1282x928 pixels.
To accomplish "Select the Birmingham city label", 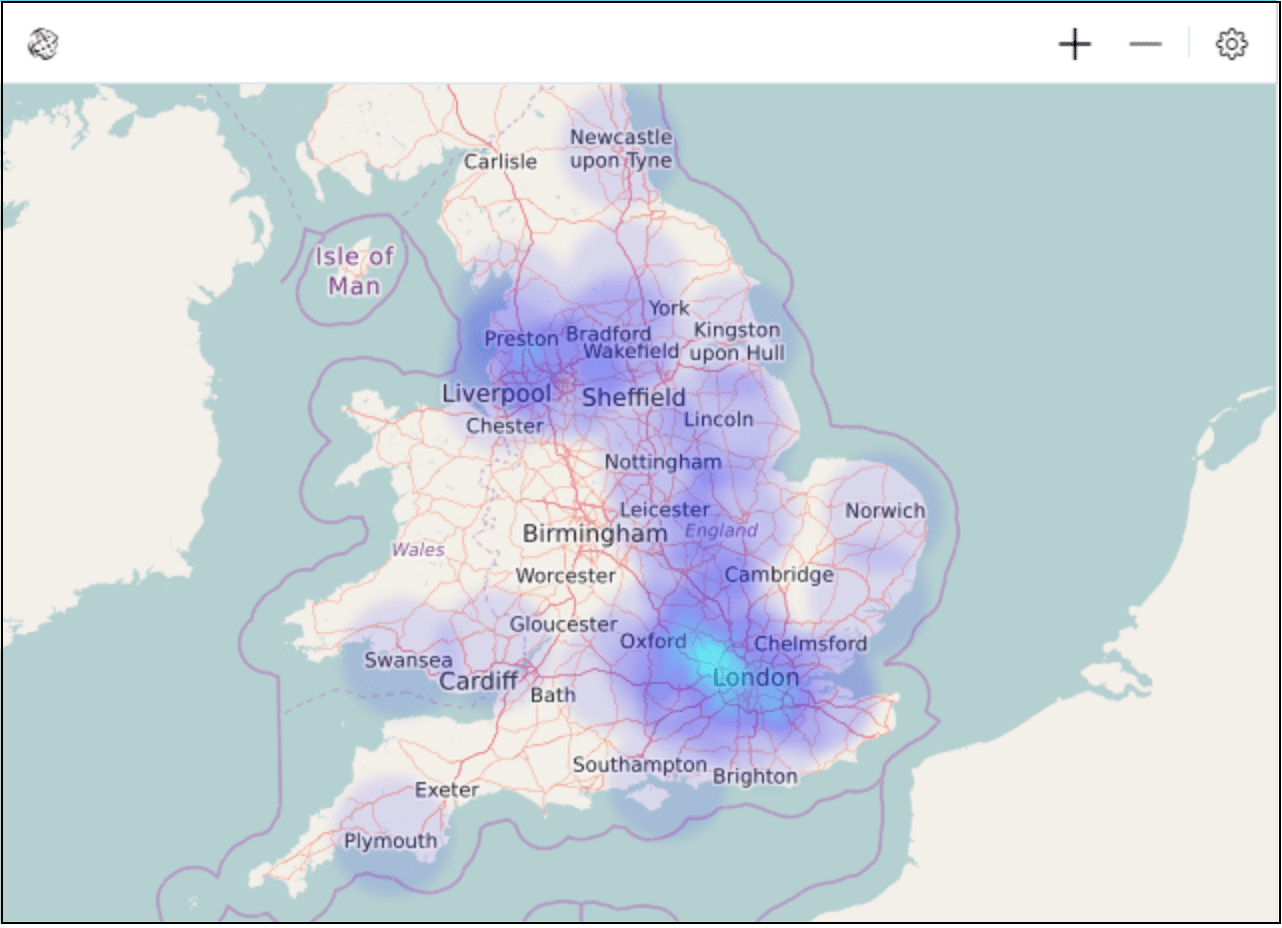I will tap(594, 534).
